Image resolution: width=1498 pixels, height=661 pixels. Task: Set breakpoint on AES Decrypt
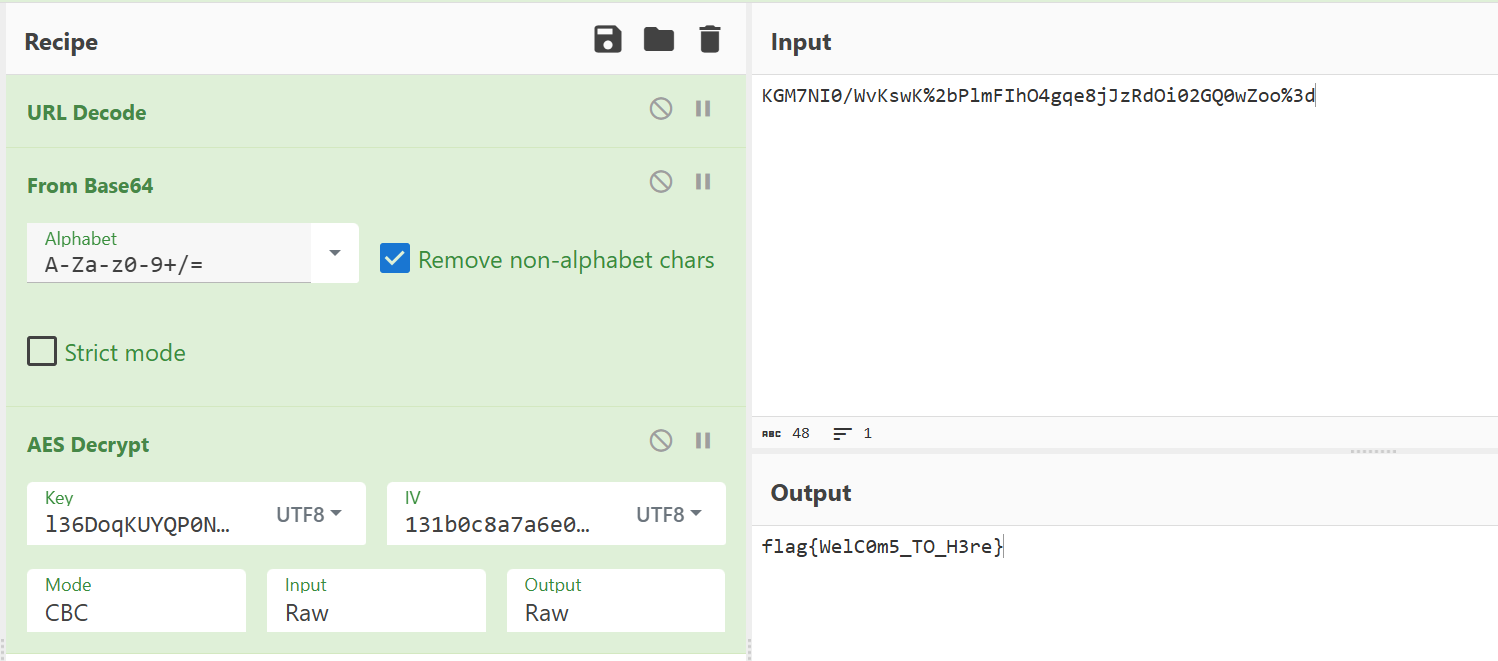[x=703, y=441]
